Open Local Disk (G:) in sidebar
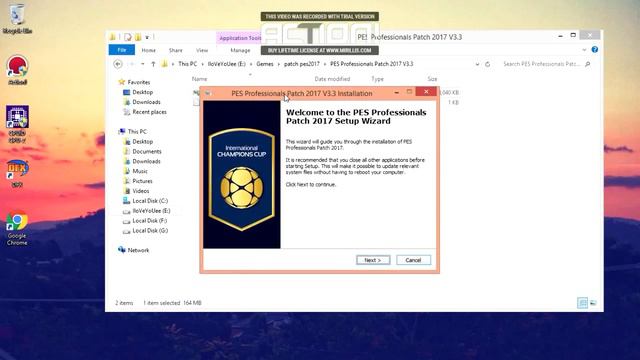 pos(150,231)
